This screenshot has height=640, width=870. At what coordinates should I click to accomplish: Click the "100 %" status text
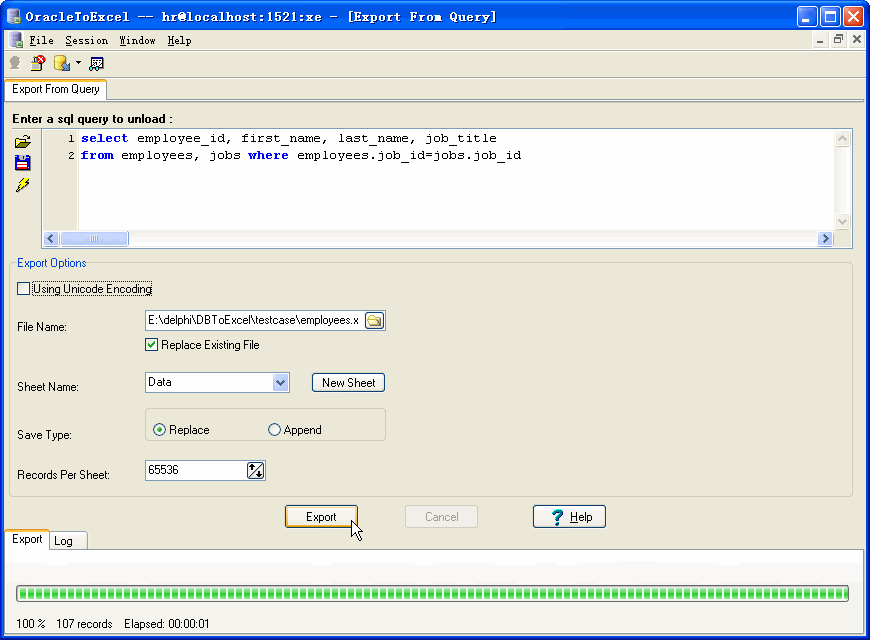pos(31,624)
